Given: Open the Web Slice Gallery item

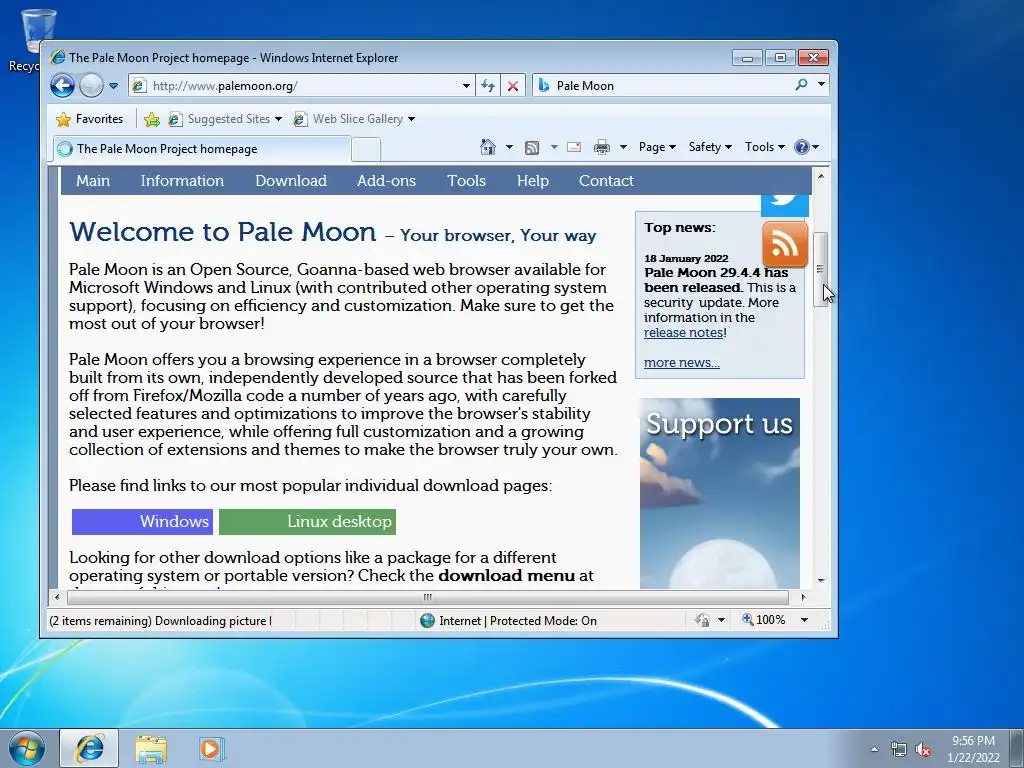Looking at the screenshot, I should pyautogui.click(x=355, y=119).
